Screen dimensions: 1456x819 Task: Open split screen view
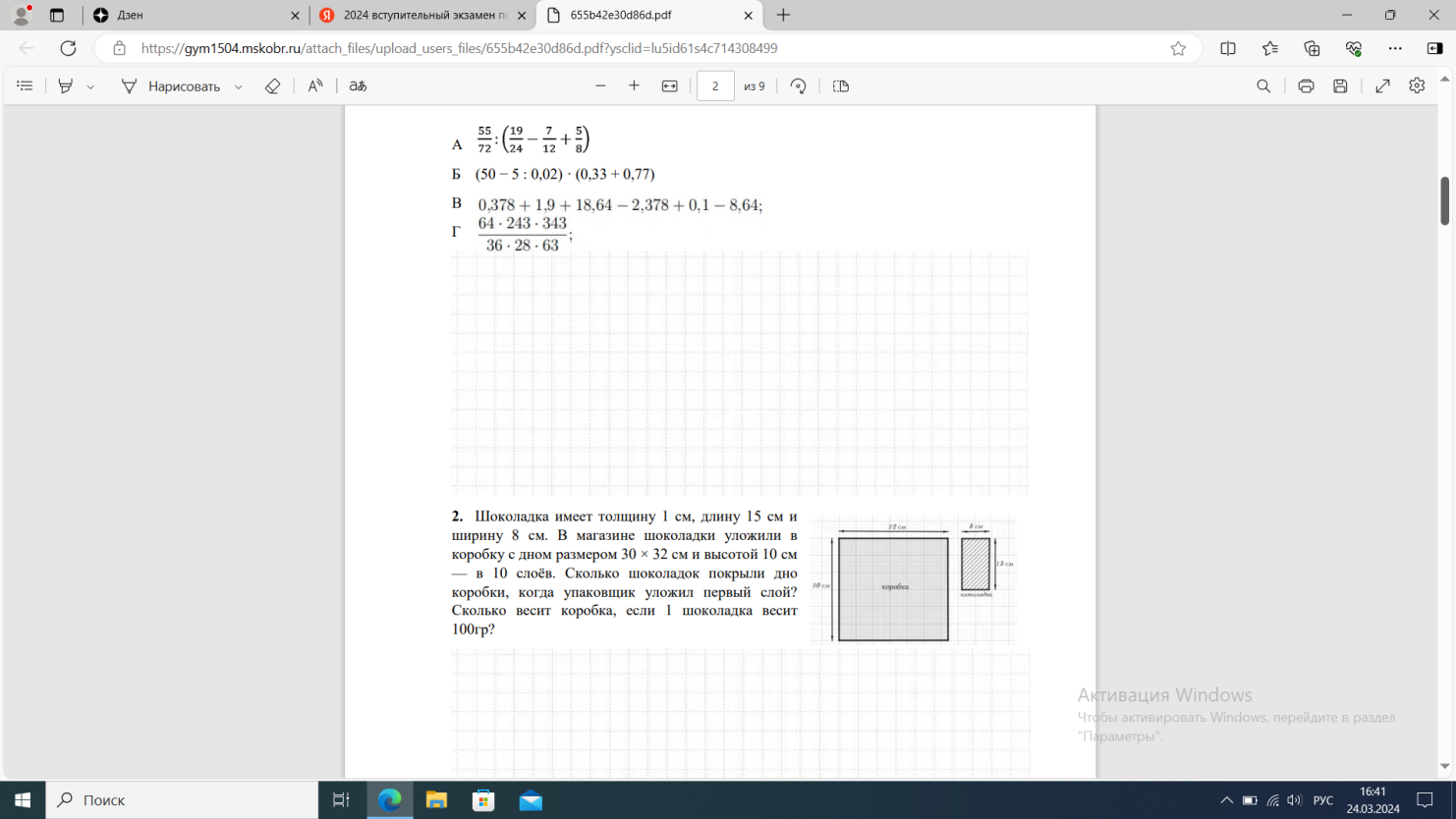pyautogui.click(x=1228, y=48)
